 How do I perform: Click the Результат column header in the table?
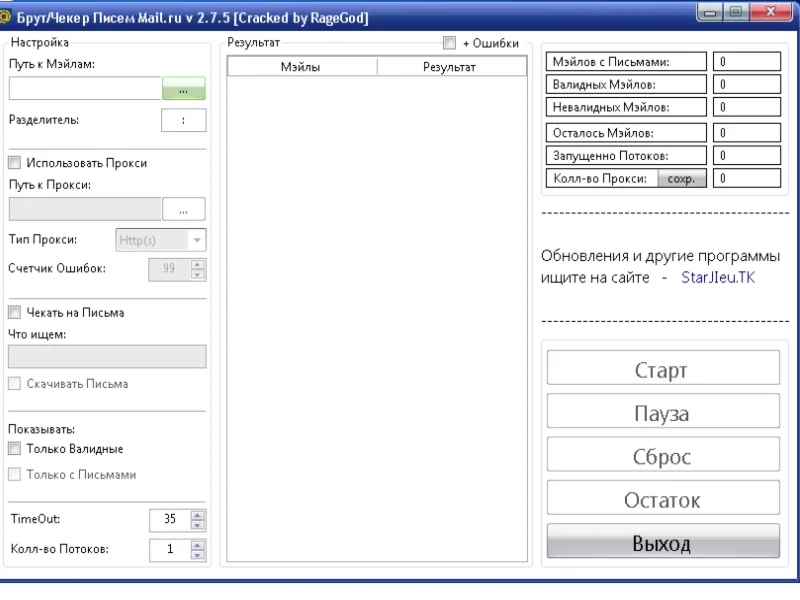pos(452,67)
